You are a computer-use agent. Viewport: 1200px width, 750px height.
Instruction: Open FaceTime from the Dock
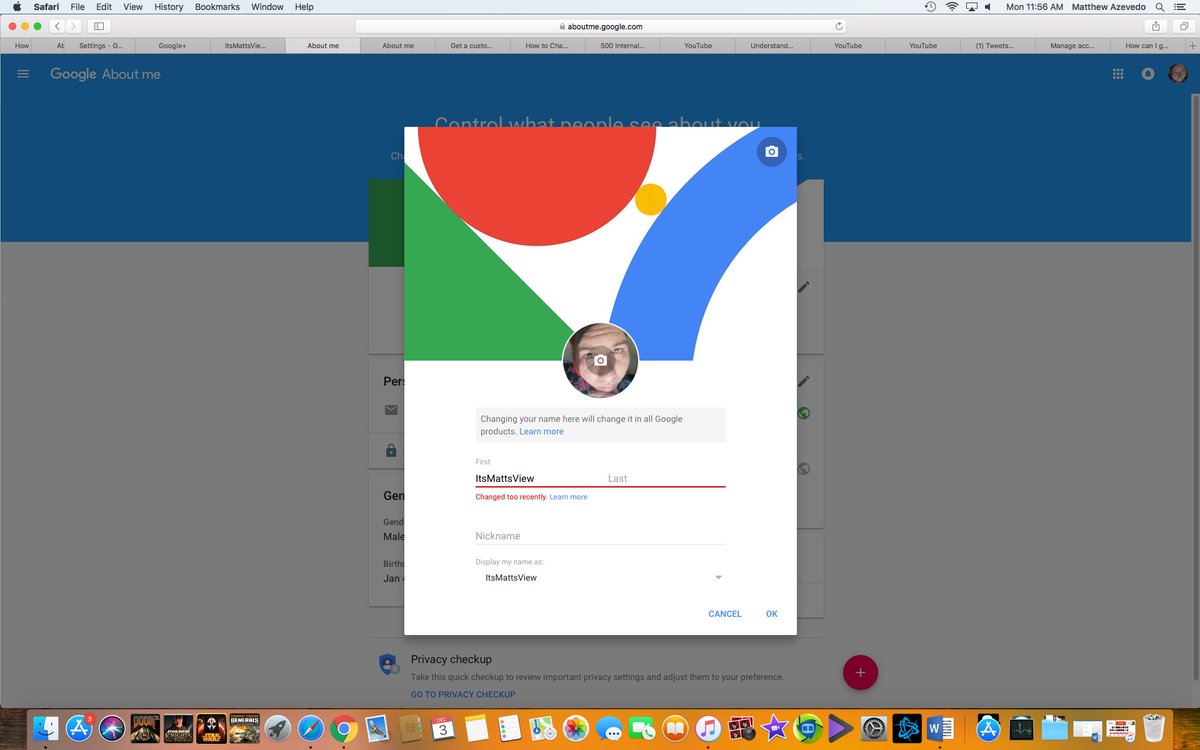[x=642, y=729]
